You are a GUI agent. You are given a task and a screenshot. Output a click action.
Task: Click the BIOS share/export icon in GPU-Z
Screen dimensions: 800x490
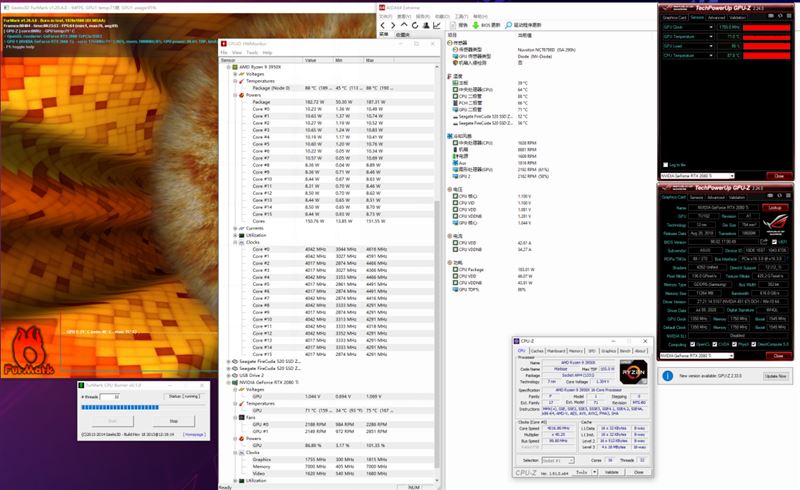[764, 242]
